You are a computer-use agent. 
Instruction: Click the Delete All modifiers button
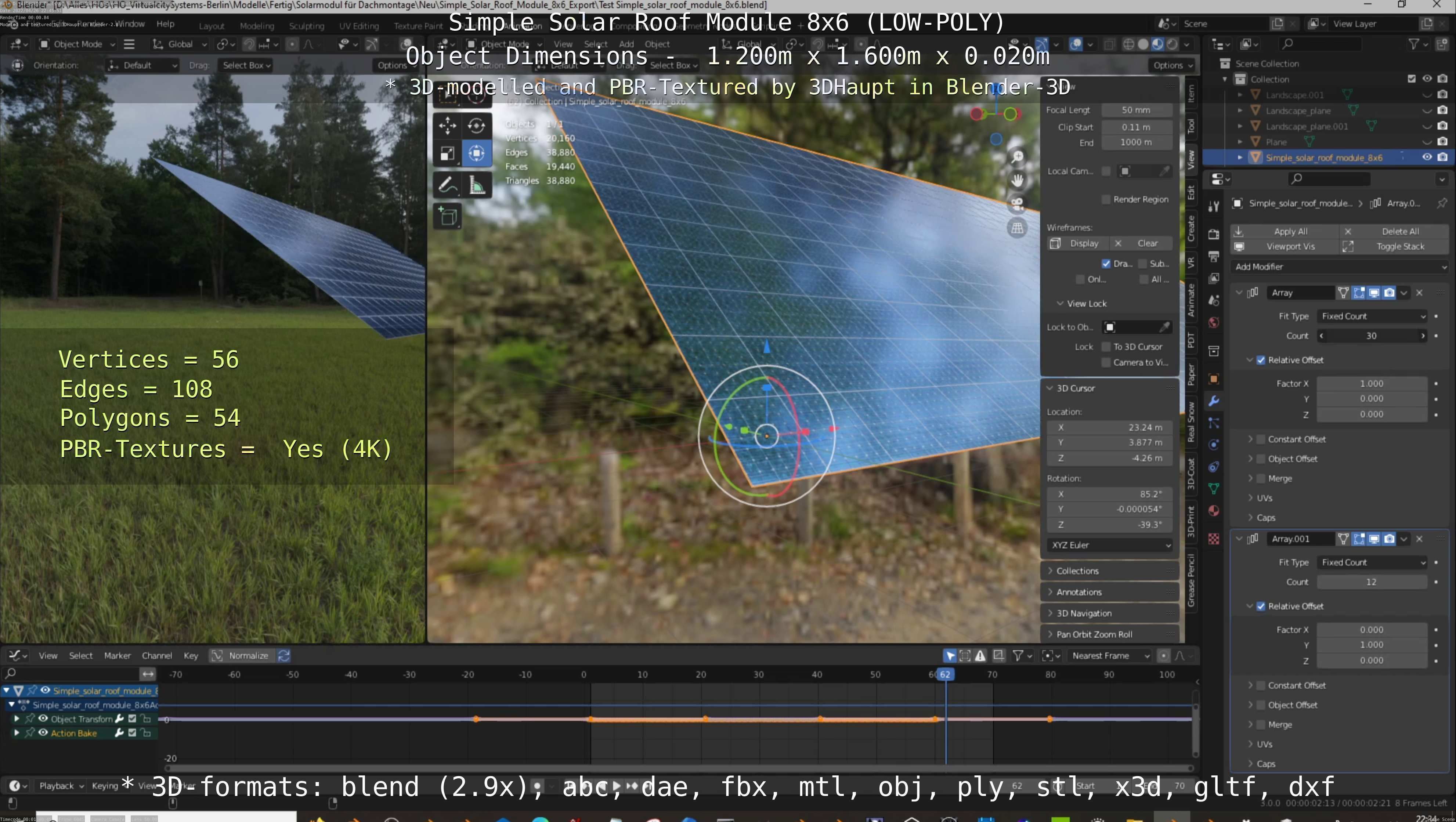coord(1394,232)
